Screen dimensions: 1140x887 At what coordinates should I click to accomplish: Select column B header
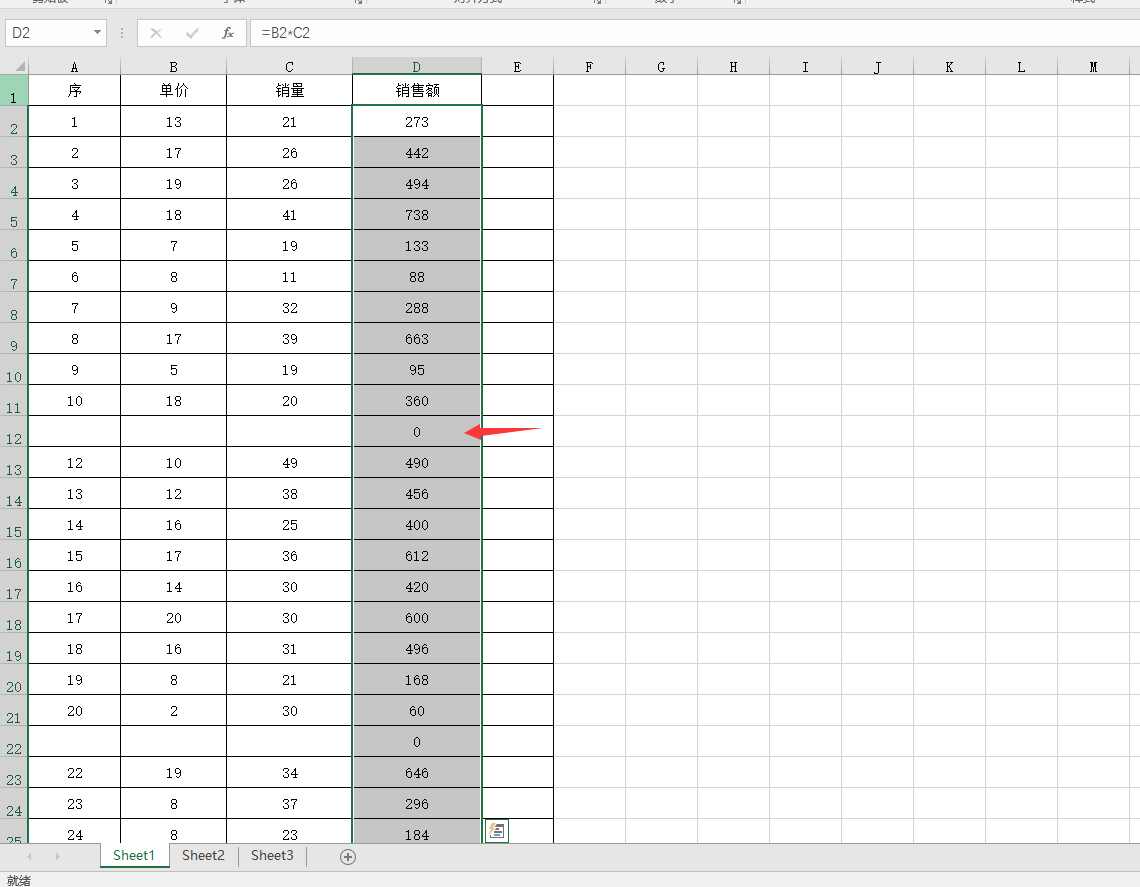tap(174, 67)
